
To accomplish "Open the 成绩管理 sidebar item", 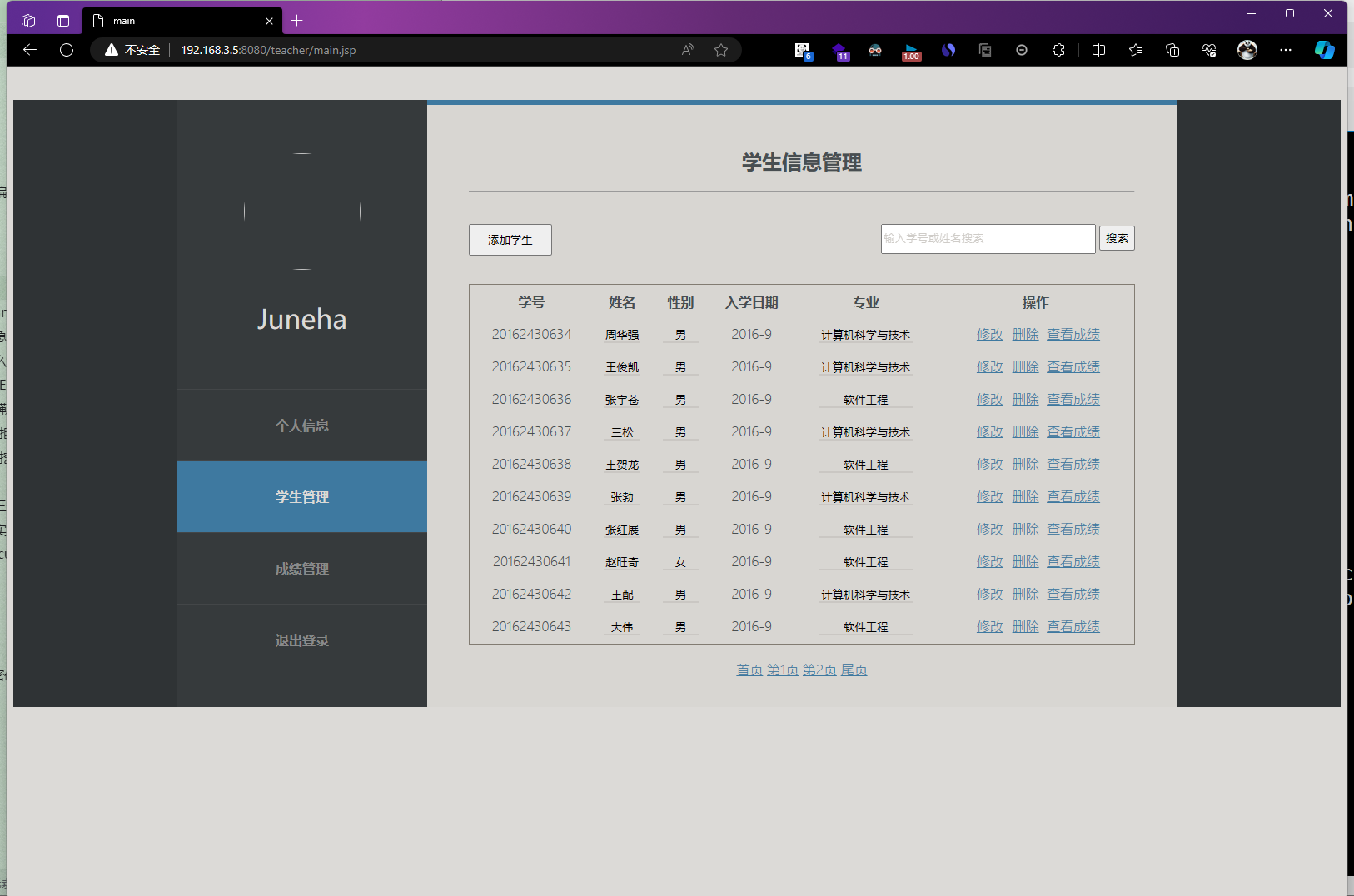I will click(x=302, y=569).
